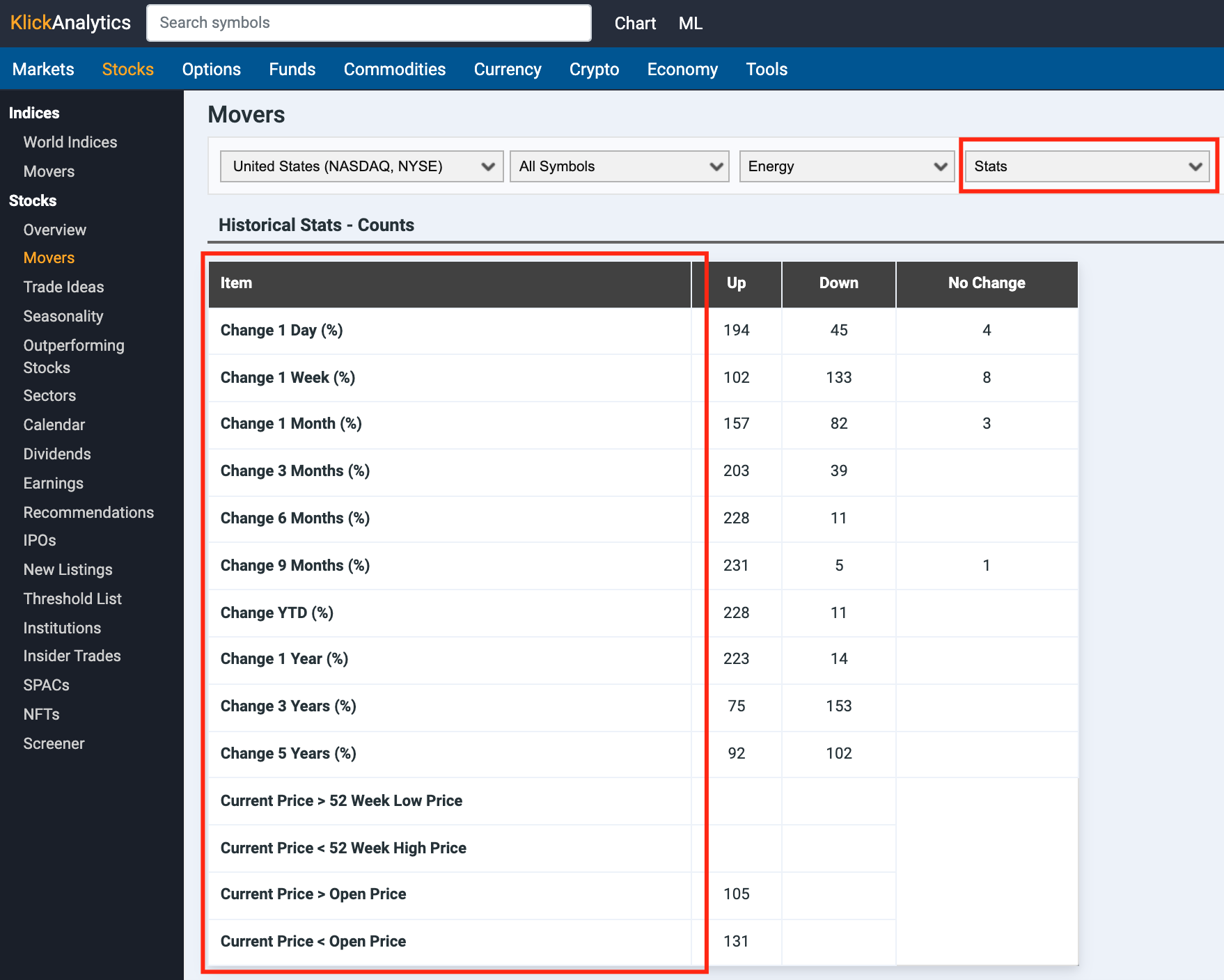Click the KlickAnalytics logo
The width and height of the screenshot is (1224, 980).
[70, 23]
